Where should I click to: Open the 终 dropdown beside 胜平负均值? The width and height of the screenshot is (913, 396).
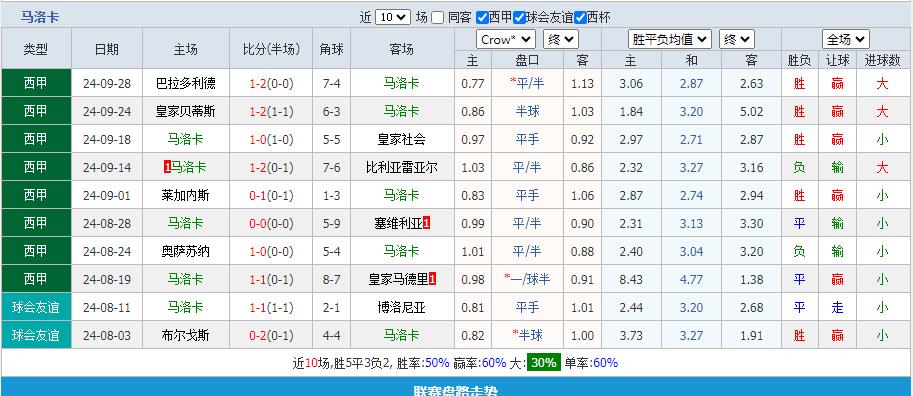(x=737, y=40)
